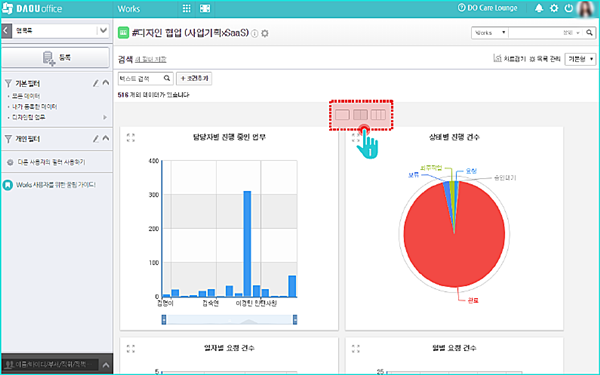Click the 요청 pie label
Image resolution: width=600 pixels, height=375 pixels.
(471, 171)
